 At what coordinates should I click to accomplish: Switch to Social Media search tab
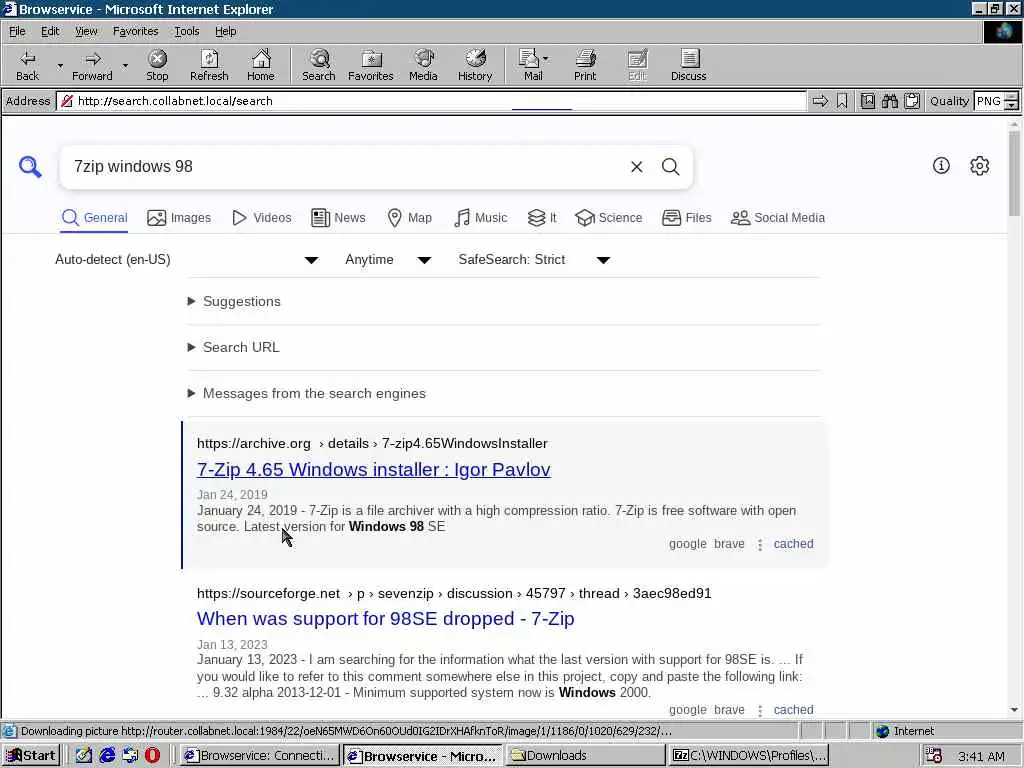click(x=778, y=217)
